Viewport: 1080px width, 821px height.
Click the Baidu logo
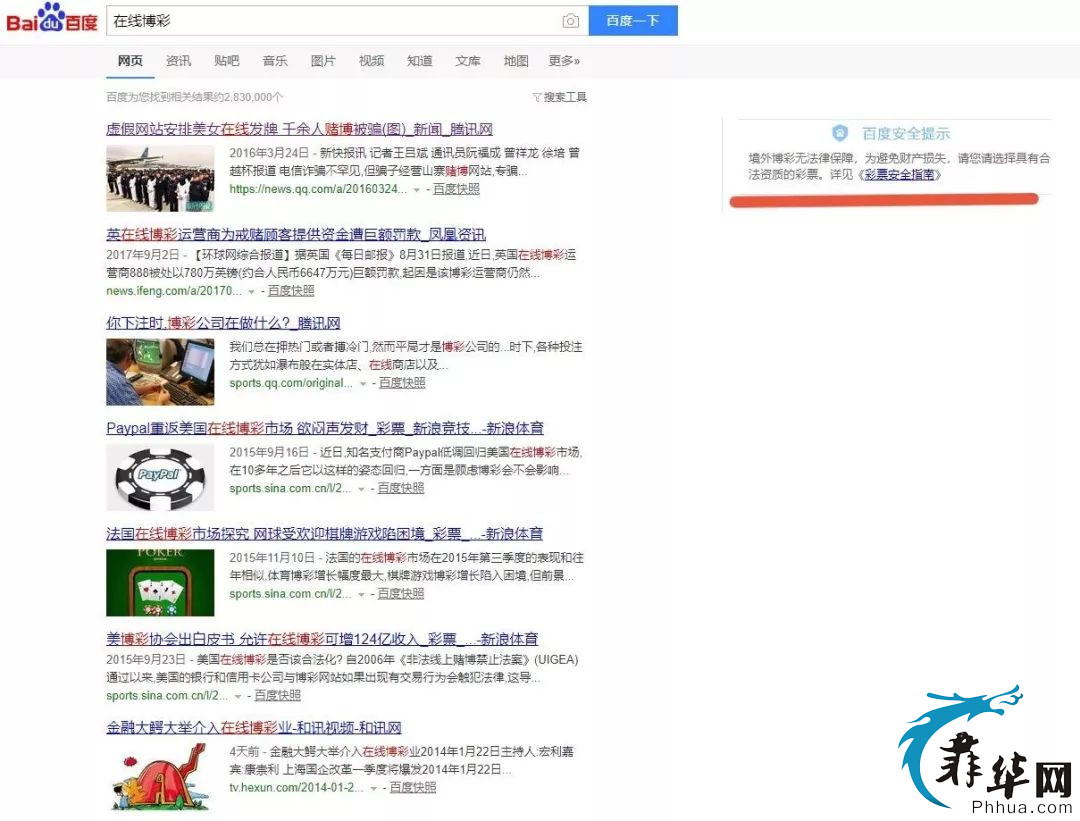pyautogui.click(x=52, y=19)
